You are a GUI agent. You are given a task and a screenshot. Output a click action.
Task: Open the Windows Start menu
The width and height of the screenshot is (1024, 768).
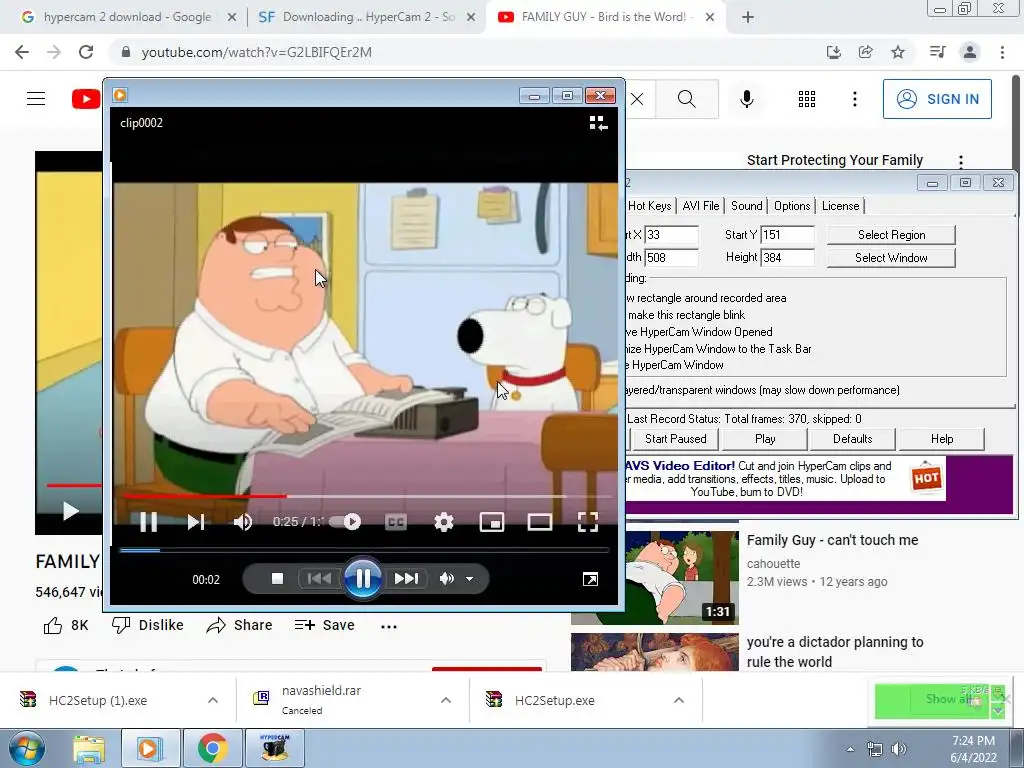tap(27, 748)
